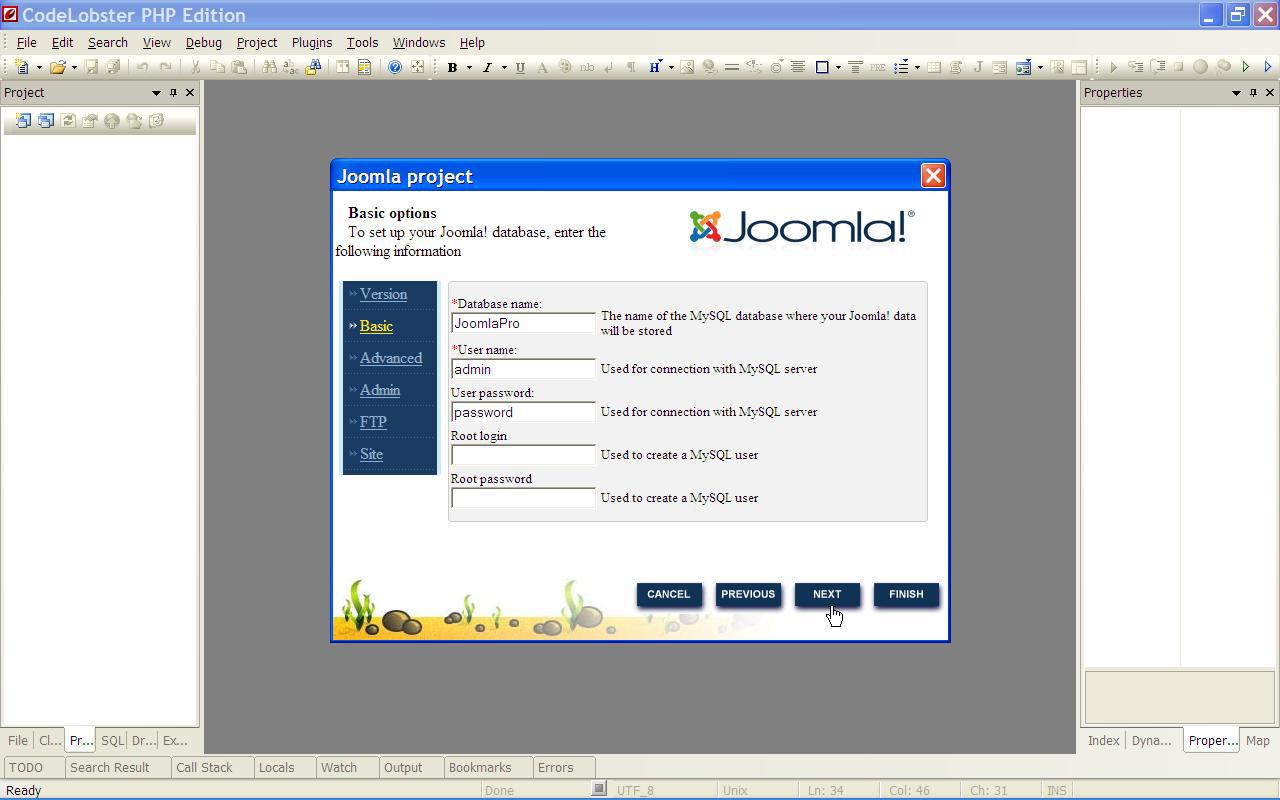Click the PREVIOUS button
Viewport: 1280px width, 800px height.
pos(748,594)
